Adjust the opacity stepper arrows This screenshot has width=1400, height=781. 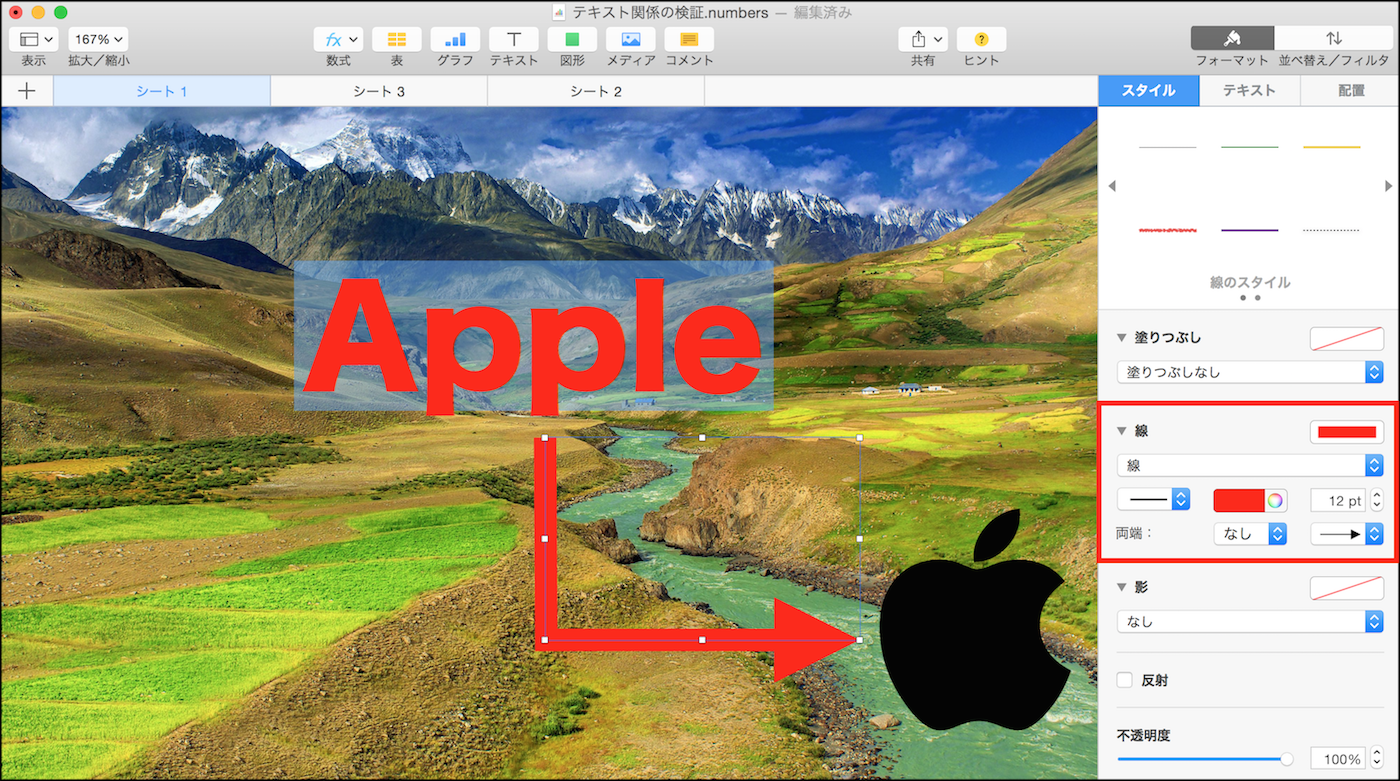[x=1377, y=759]
